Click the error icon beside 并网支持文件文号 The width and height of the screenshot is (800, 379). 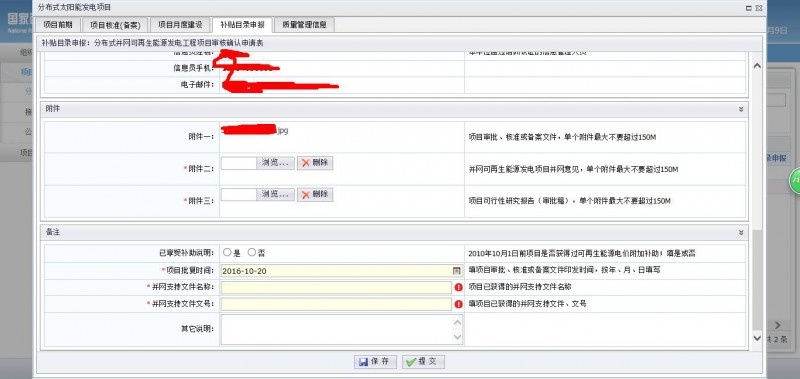tap(459, 304)
